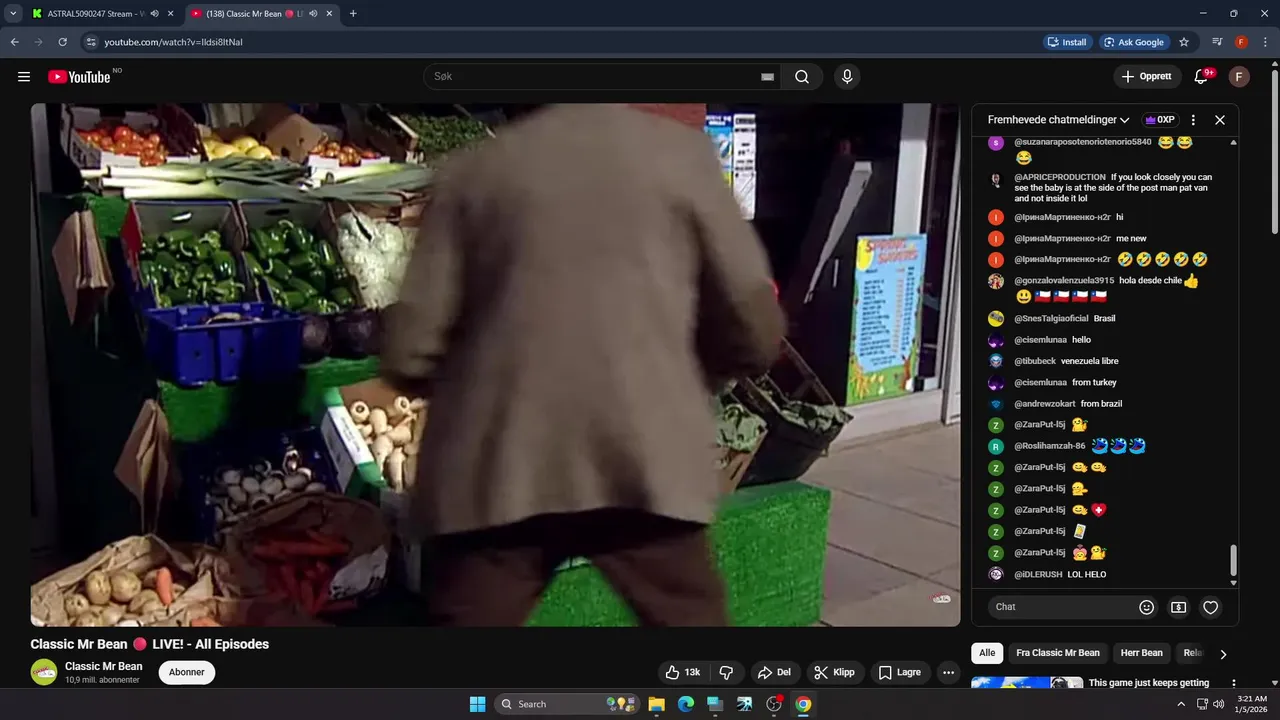Open emoji picker in chat box
Viewport: 1280px width, 720px height.
(1147, 607)
